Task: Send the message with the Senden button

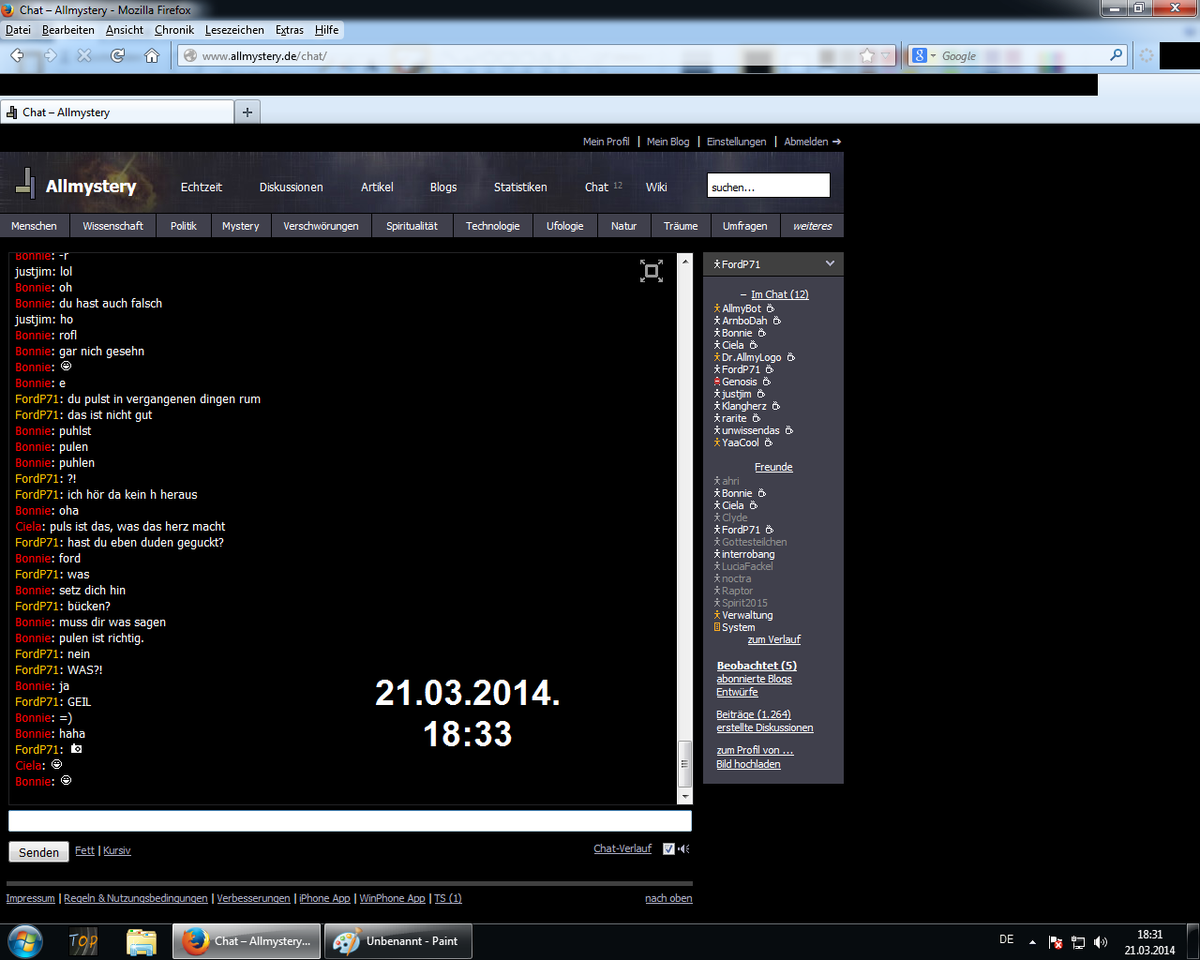Action: click(x=39, y=852)
